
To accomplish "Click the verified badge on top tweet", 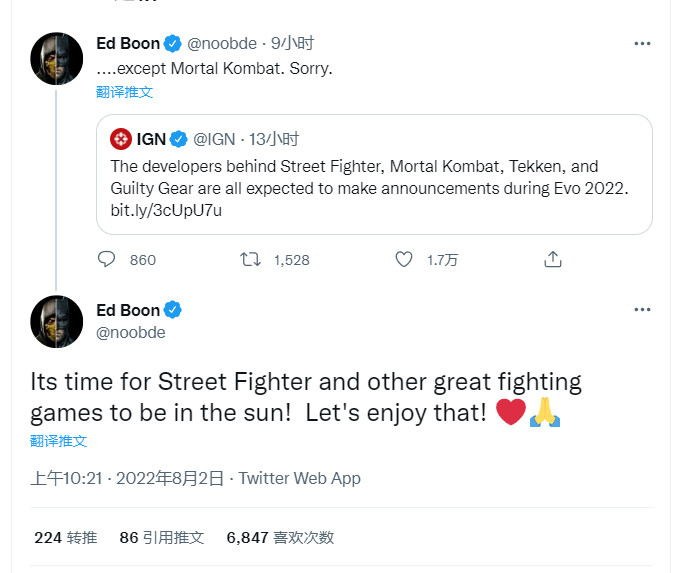I will (x=173, y=44).
